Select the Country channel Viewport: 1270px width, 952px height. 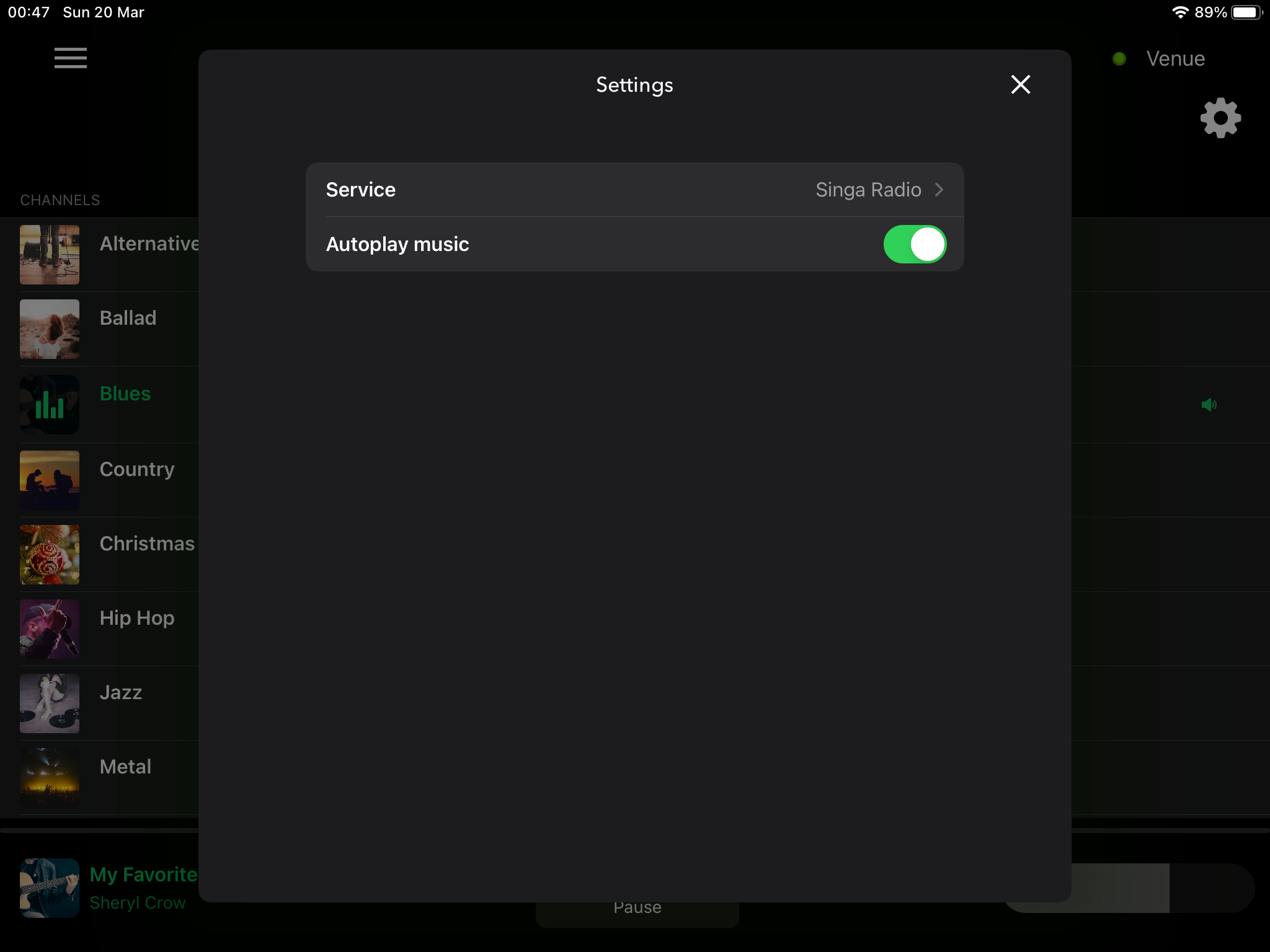137,469
